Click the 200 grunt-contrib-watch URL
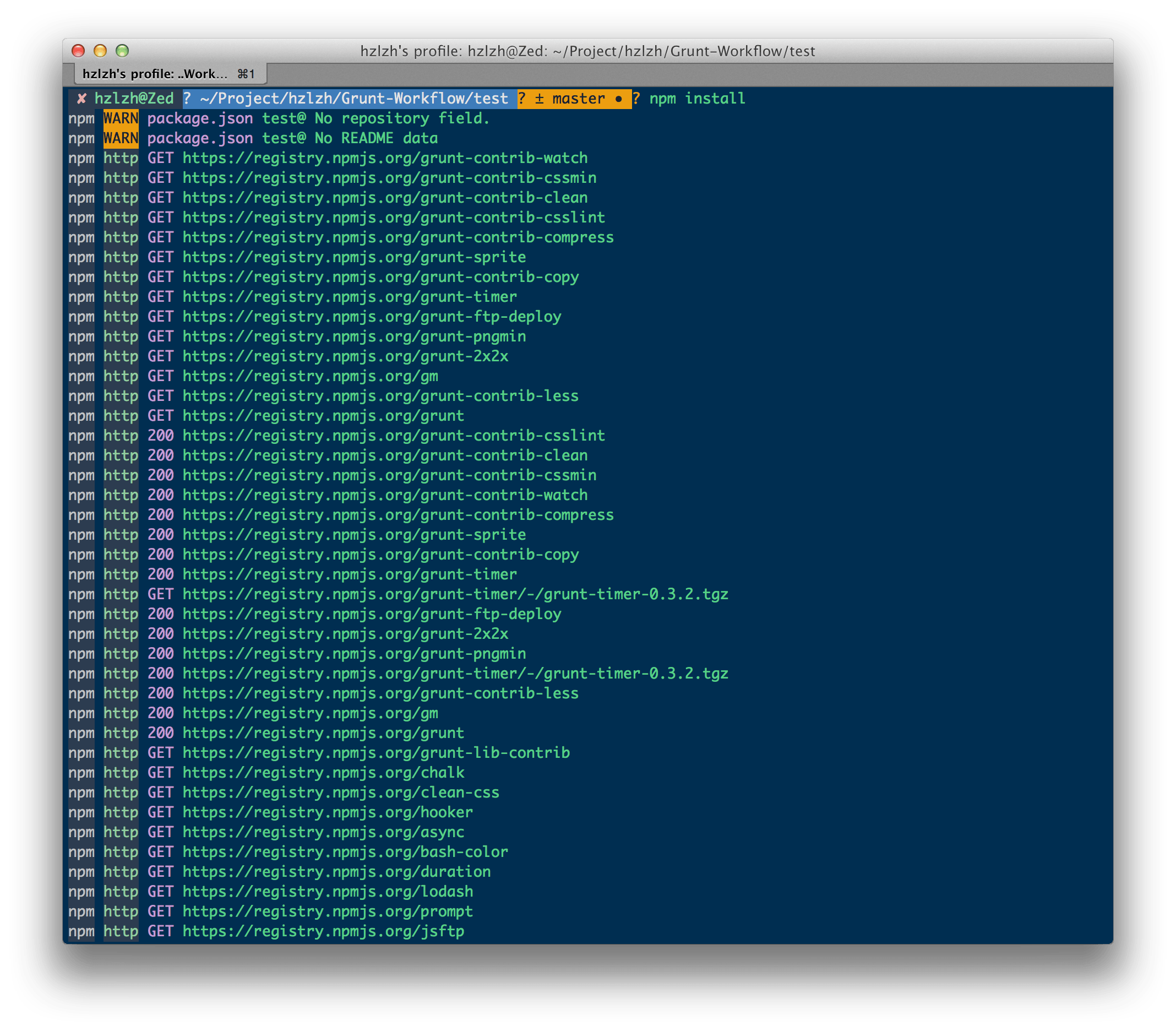This screenshot has width=1176, height=1031. pos(385,495)
